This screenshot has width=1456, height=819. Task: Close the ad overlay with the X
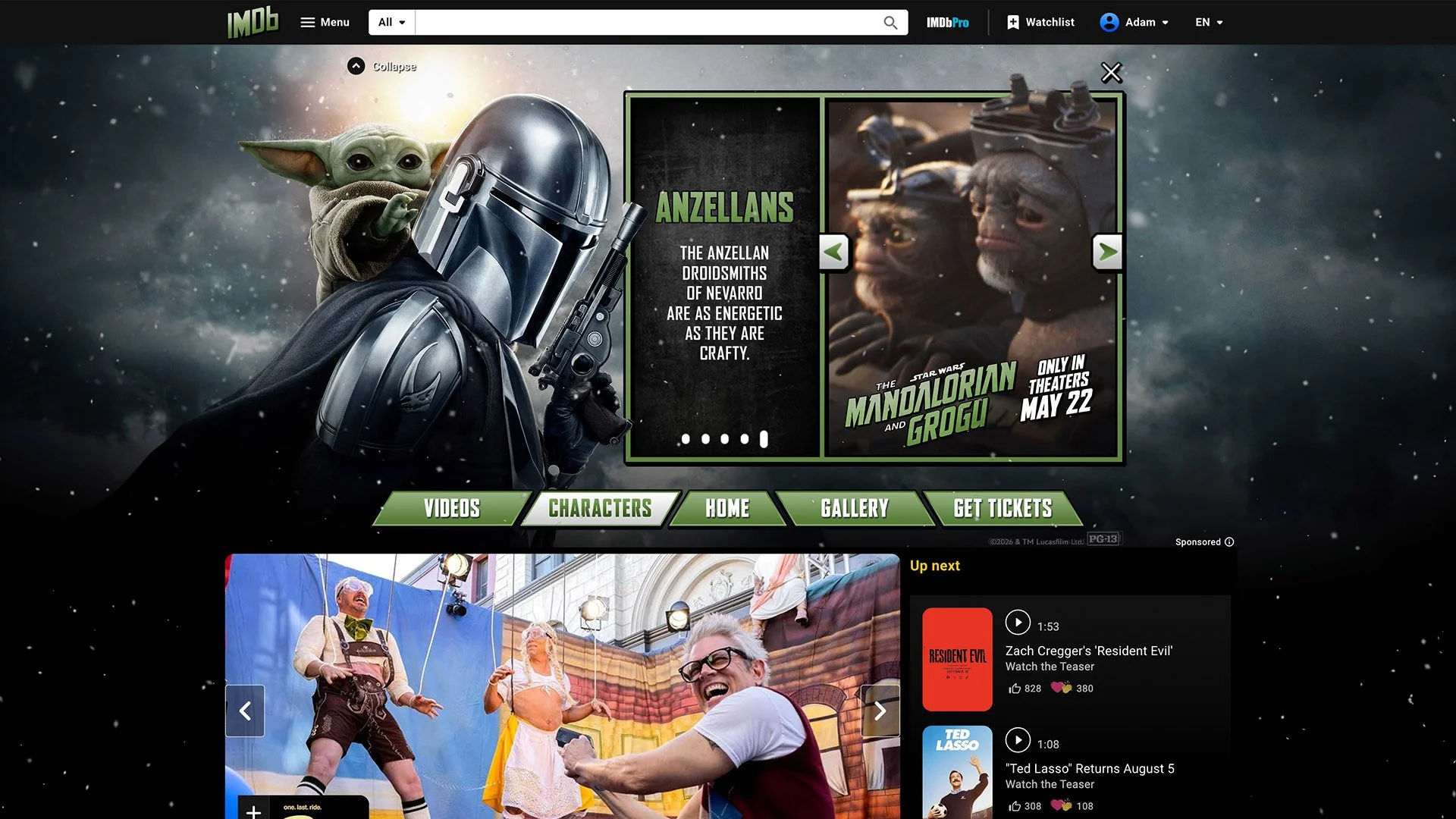1111,73
